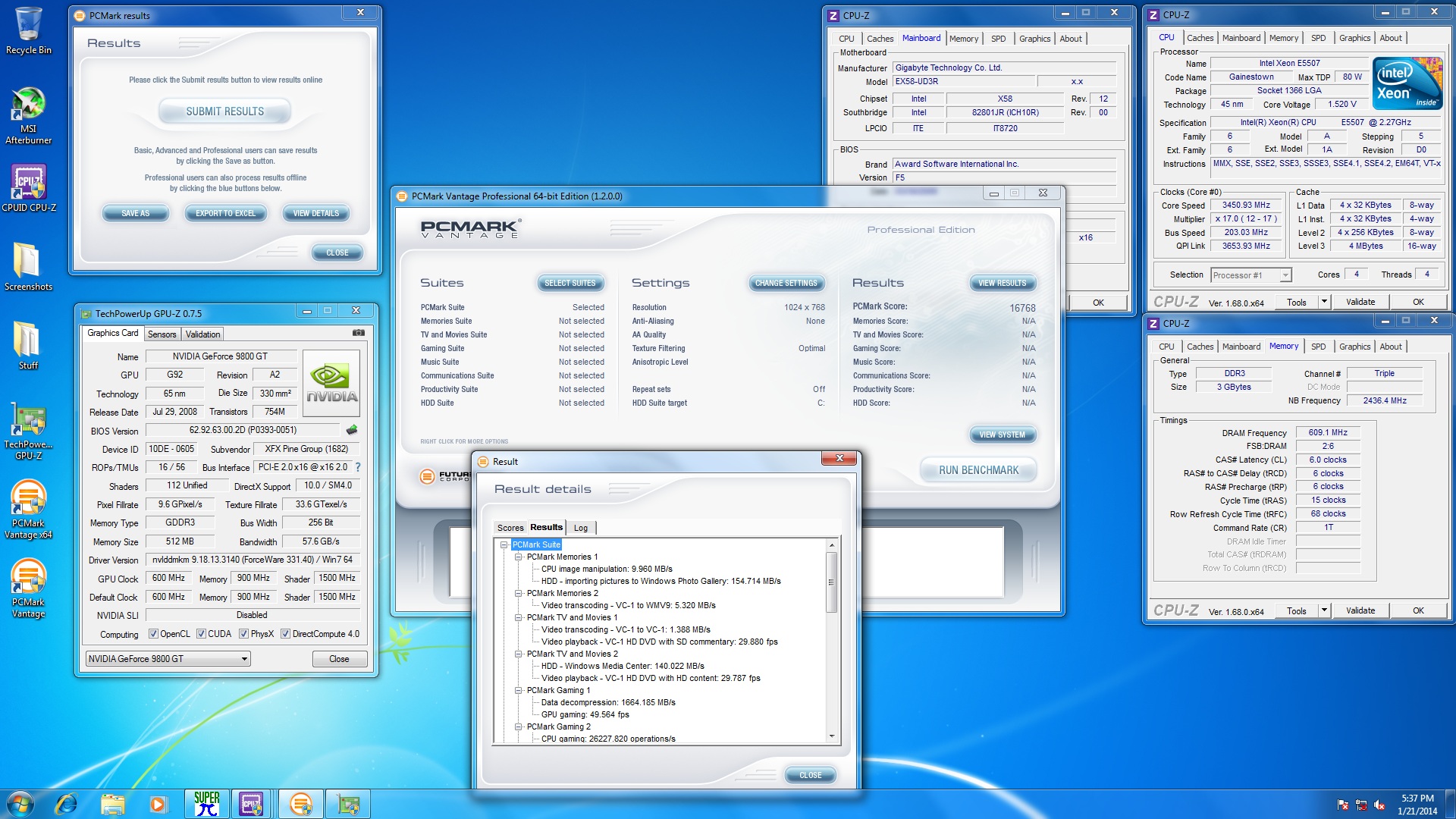Click the Result tree scrollbar thumb

tap(832, 582)
